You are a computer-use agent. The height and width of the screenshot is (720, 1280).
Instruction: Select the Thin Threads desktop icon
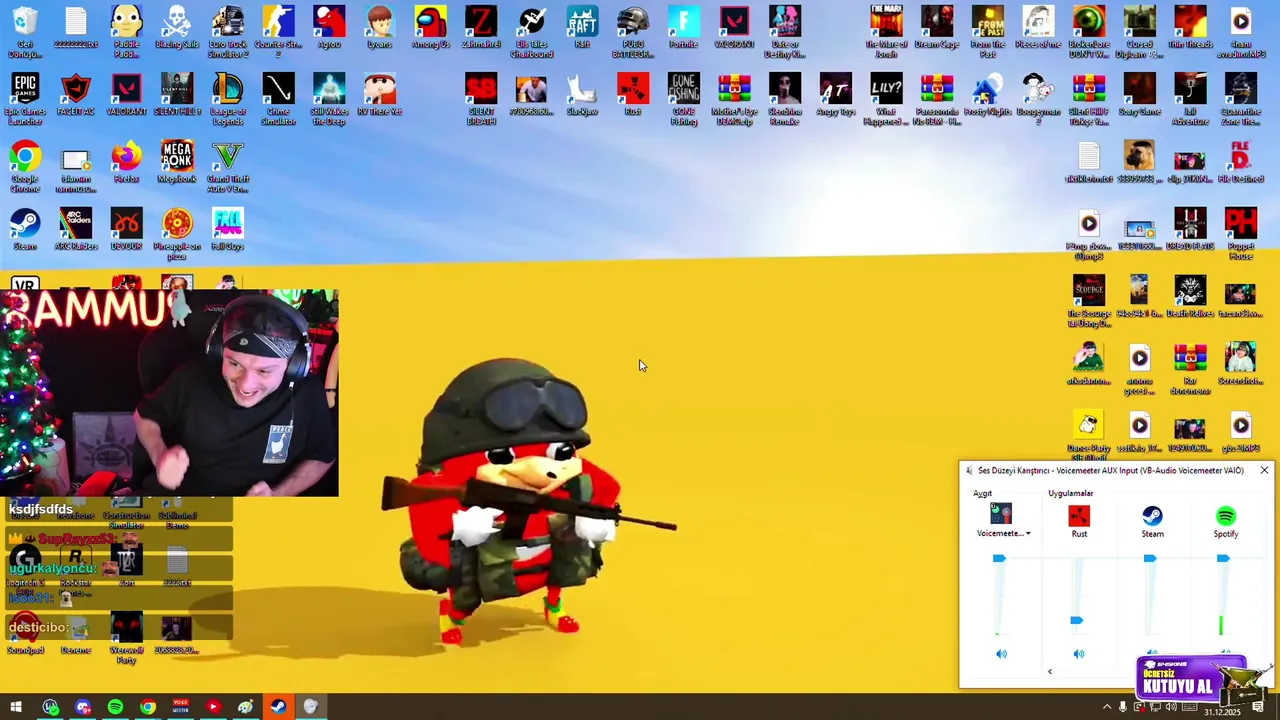(x=1190, y=27)
